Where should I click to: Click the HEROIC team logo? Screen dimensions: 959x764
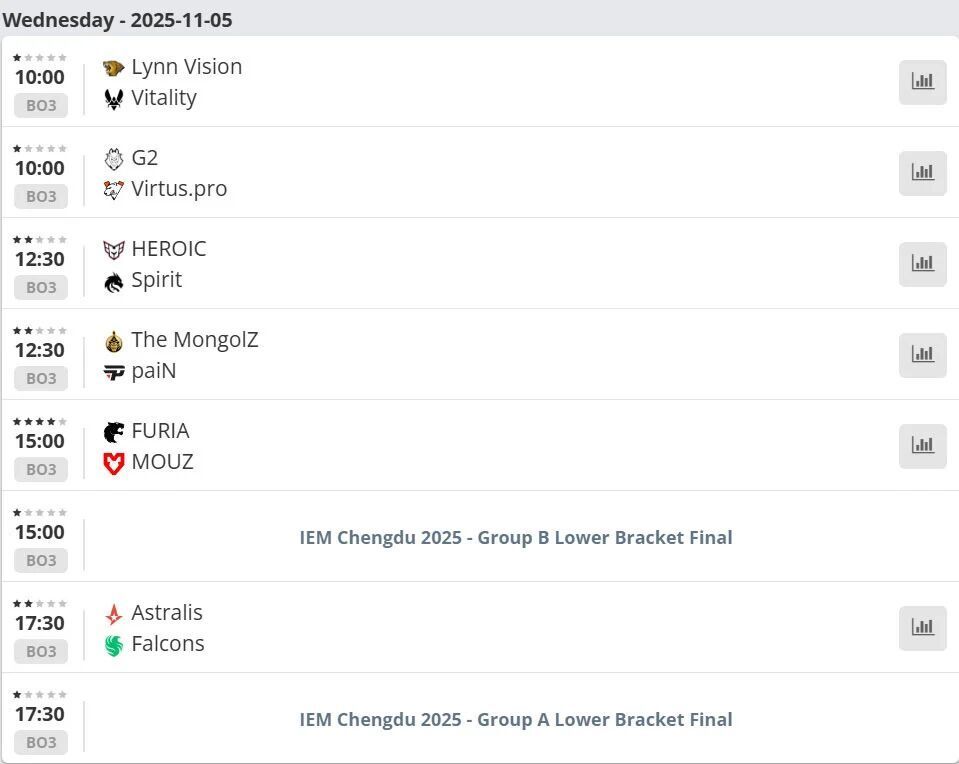[114, 250]
